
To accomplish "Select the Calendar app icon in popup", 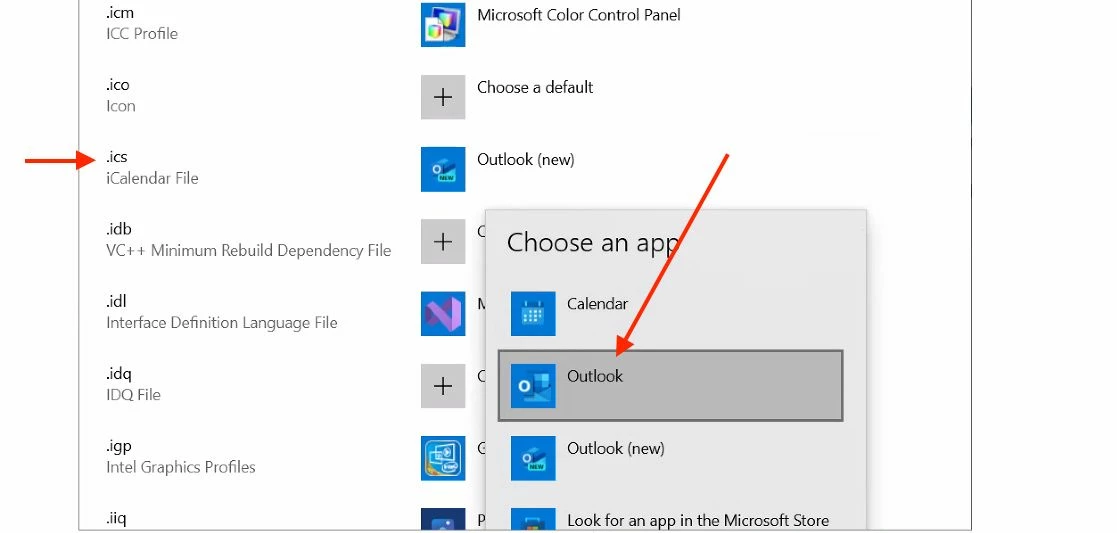I will (x=533, y=314).
